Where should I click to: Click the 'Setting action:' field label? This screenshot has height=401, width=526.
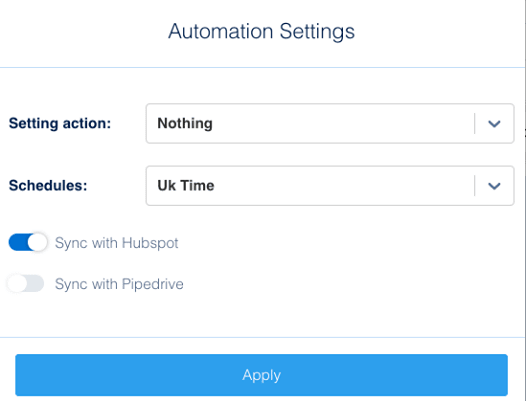[x=60, y=123]
